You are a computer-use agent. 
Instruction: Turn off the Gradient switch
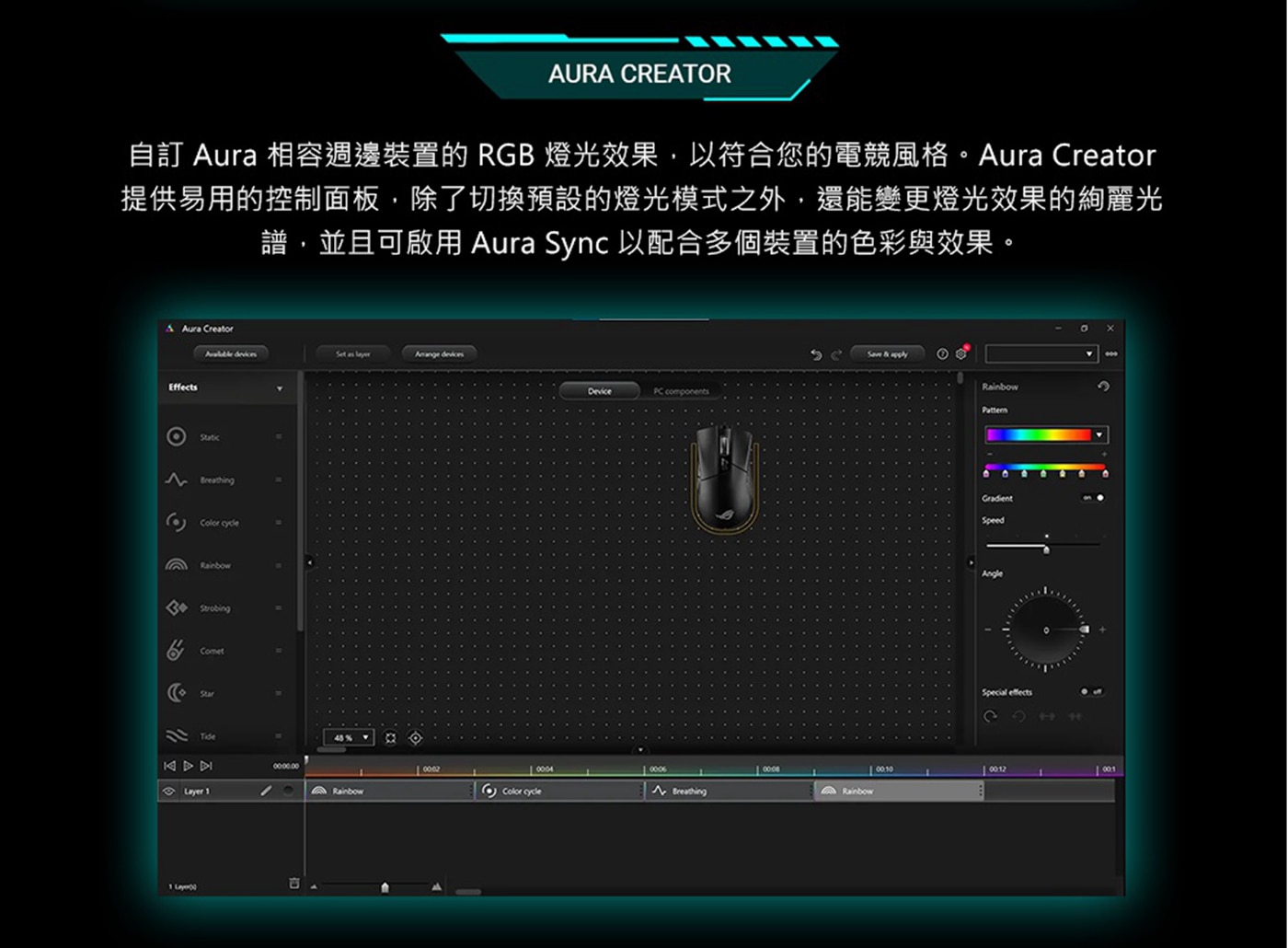point(1093,498)
